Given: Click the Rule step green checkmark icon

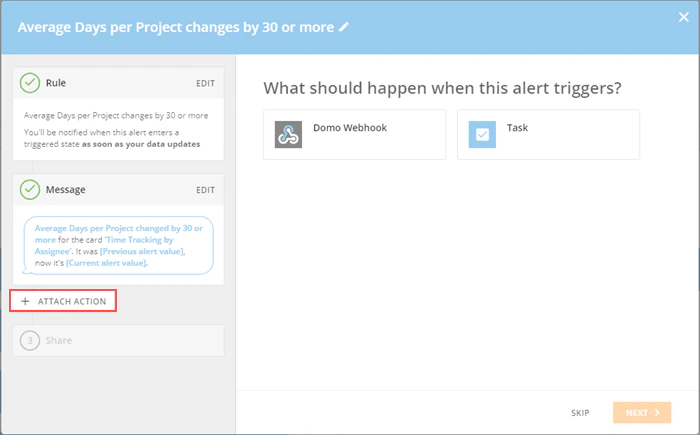Looking at the screenshot, I should 30,83.
